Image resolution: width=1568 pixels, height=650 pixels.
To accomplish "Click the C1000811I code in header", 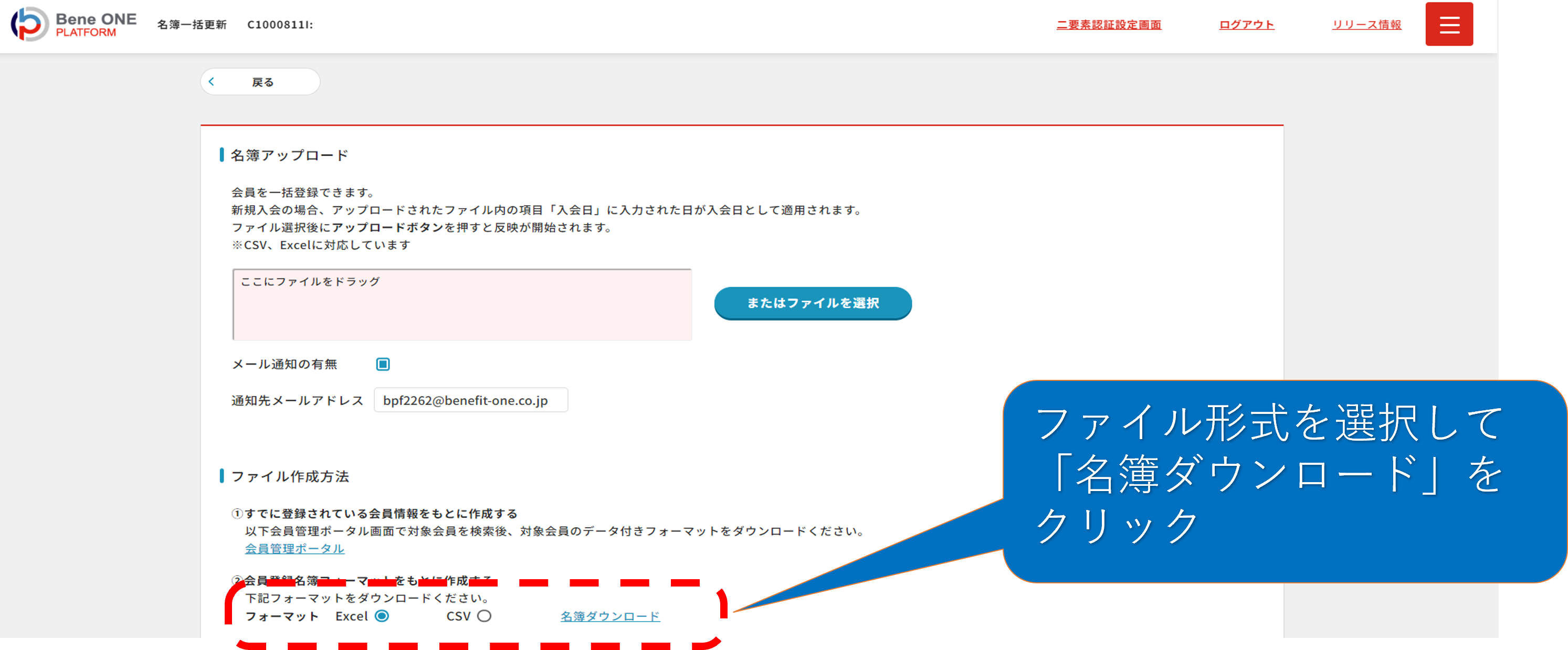I will [279, 25].
